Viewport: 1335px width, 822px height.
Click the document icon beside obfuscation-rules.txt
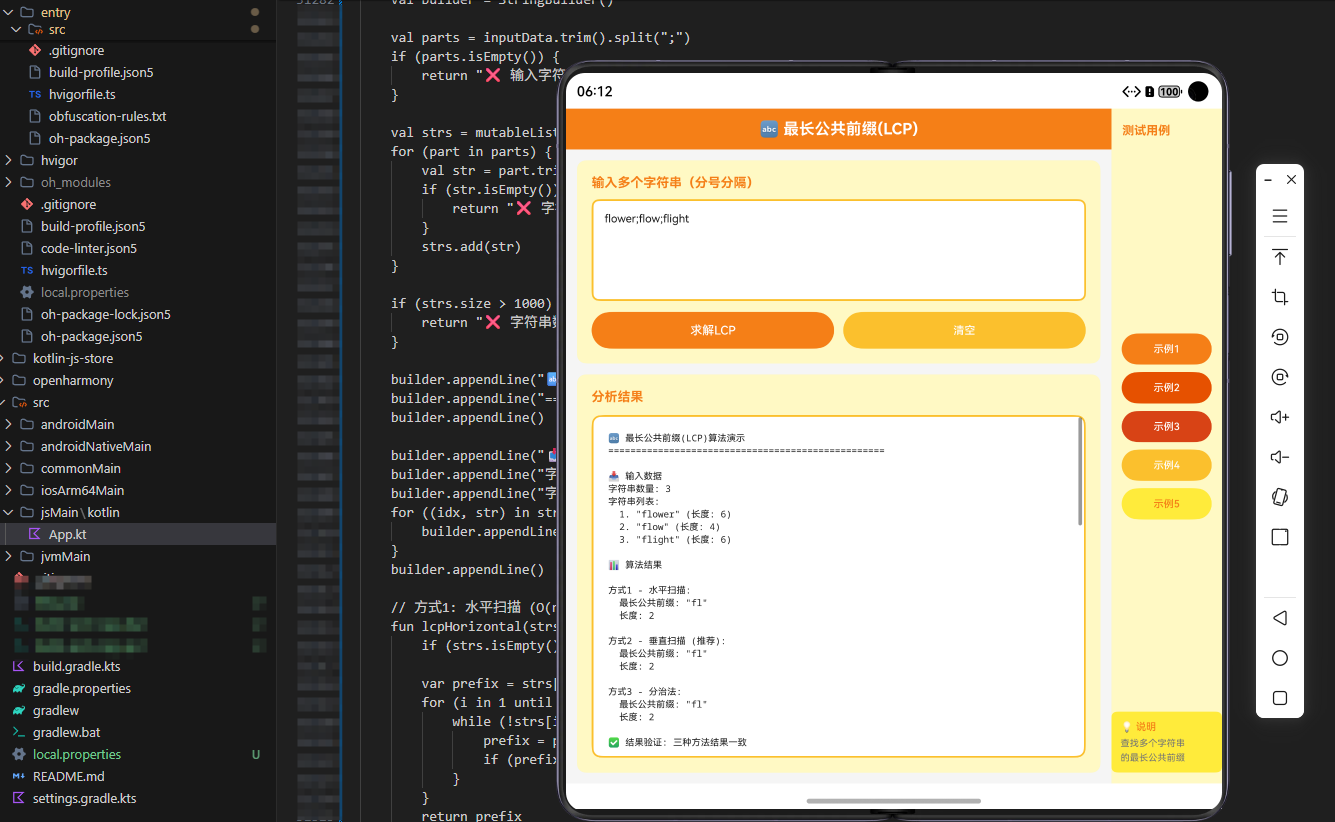35,116
